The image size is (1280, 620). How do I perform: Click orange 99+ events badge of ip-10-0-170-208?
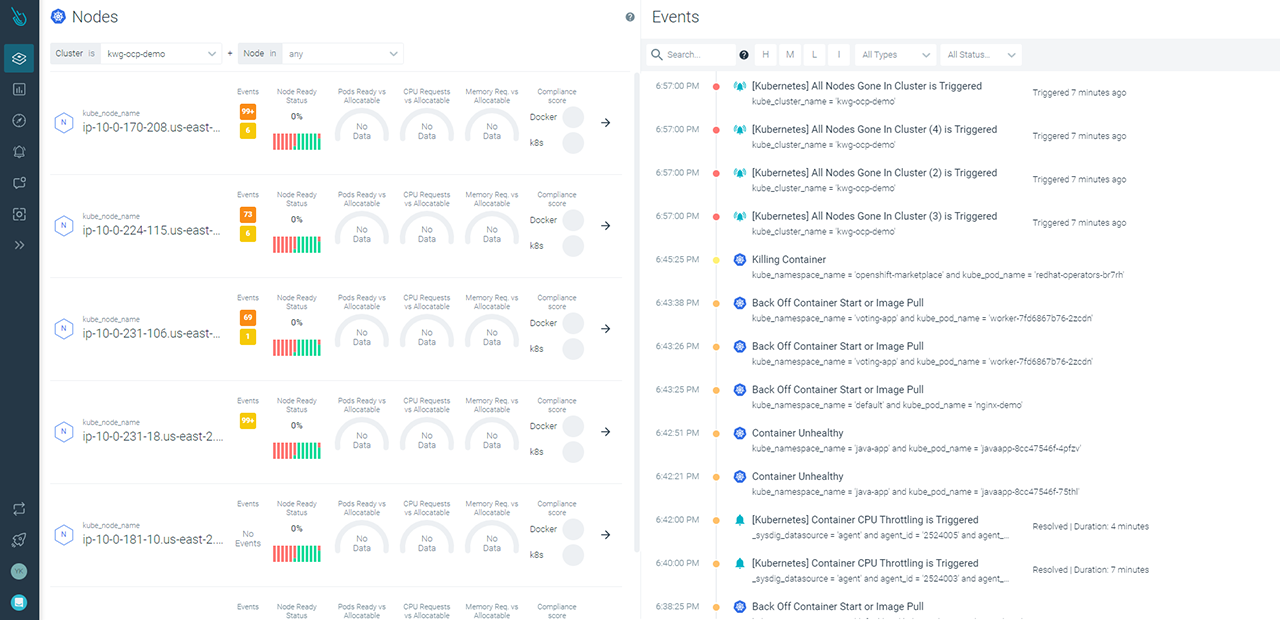pyautogui.click(x=248, y=112)
